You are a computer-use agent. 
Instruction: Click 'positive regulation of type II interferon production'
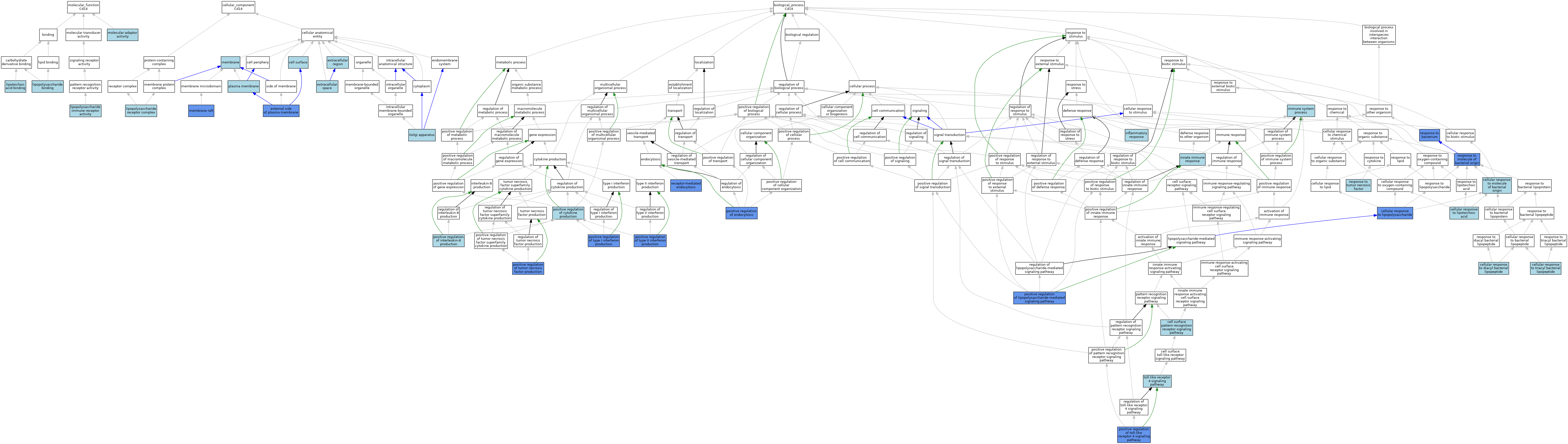pyautogui.click(x=650, y=240)
